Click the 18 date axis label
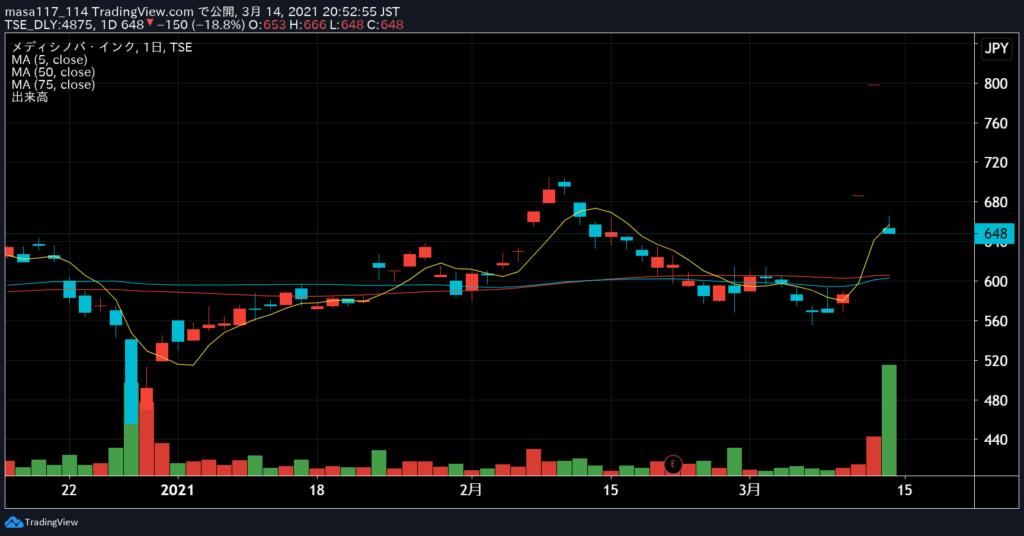Image resolution: width=1024 pixels, height=536 pixels. click(x=316, y=490)
